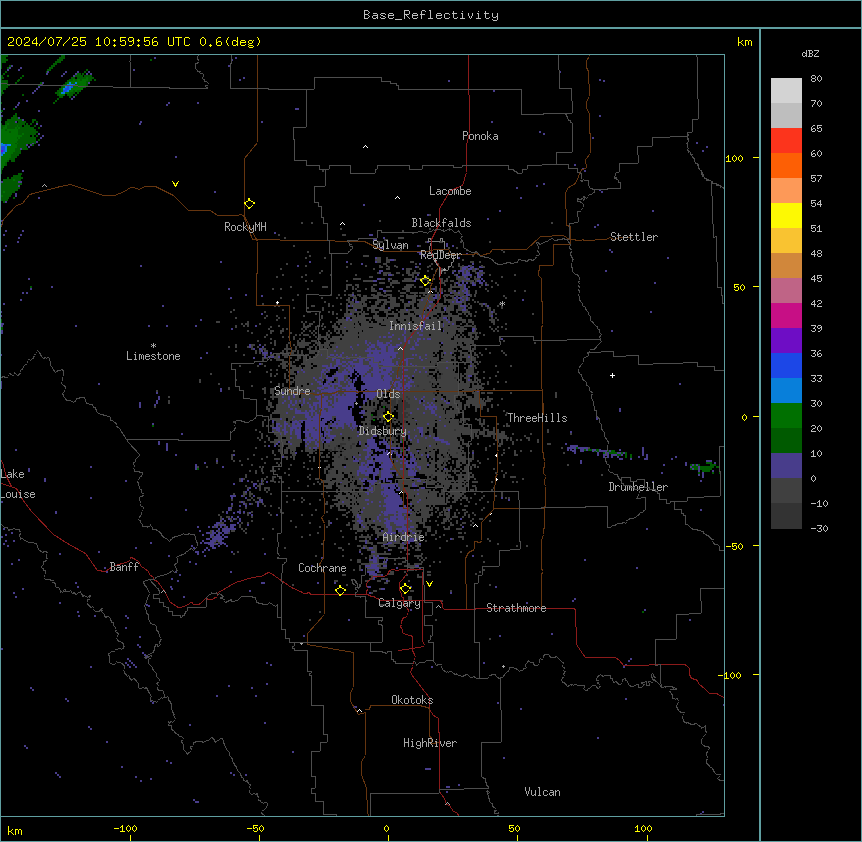Pick the red 60-65 dBZ legend swatch
The width and height of the screenshot is (862, 842).
[x=786, y=141]
